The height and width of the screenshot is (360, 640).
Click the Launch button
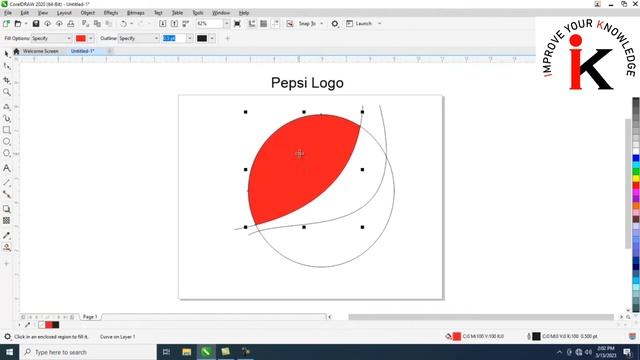pos(360,24)
